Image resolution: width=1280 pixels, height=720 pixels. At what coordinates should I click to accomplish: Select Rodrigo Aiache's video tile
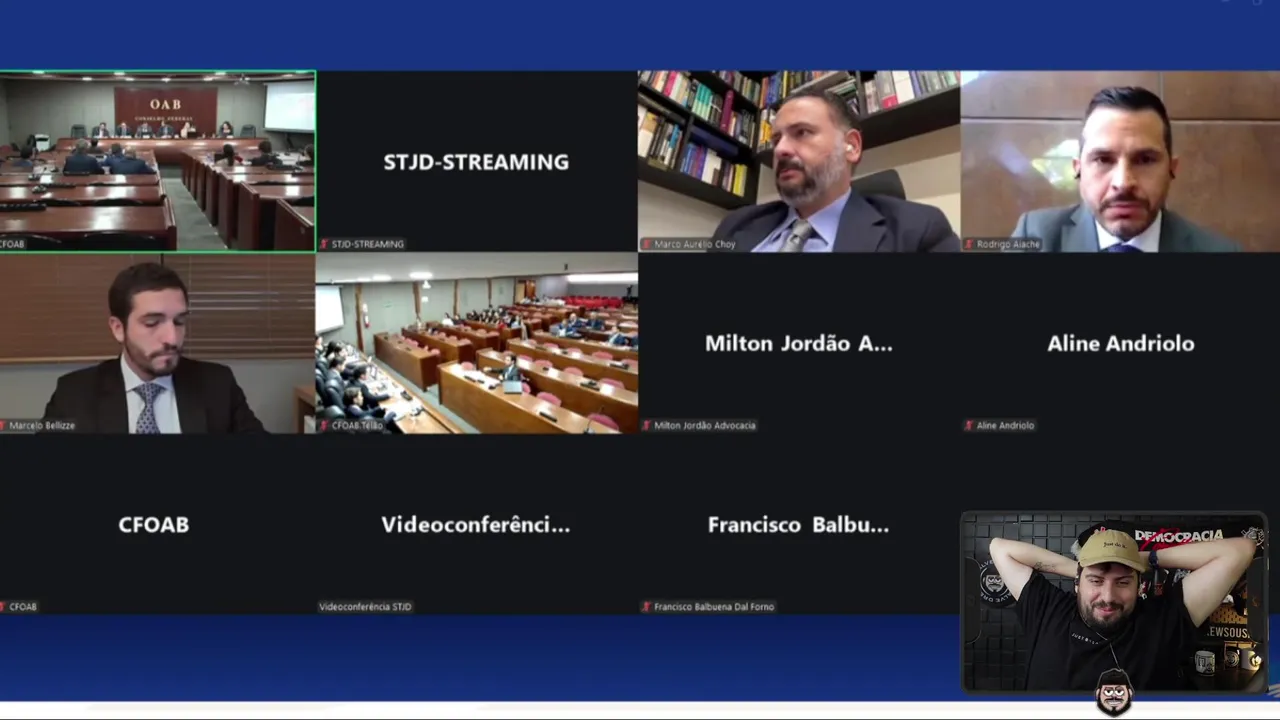[1120, 161]
